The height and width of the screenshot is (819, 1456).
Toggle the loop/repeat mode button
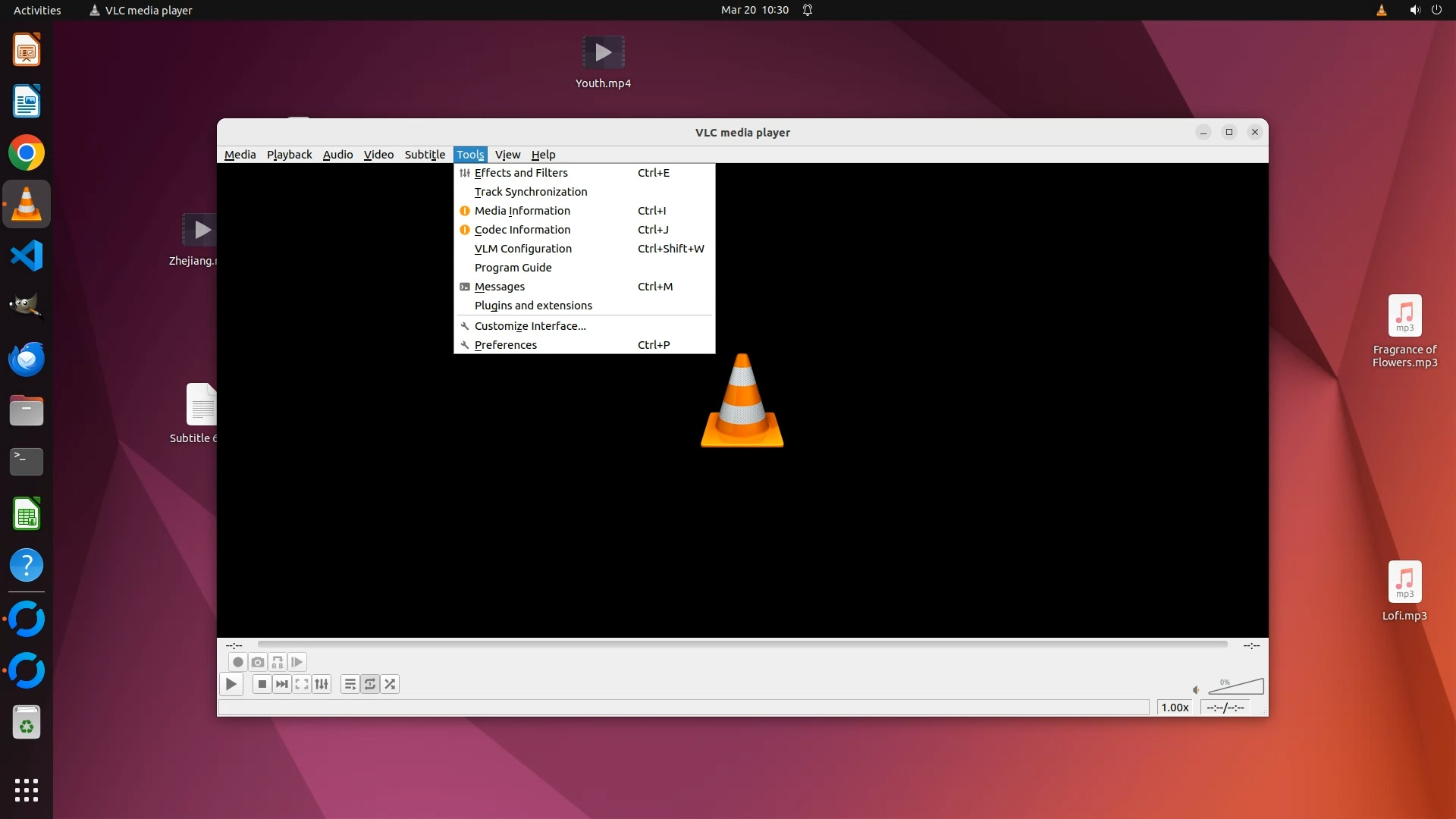(370, 684)
